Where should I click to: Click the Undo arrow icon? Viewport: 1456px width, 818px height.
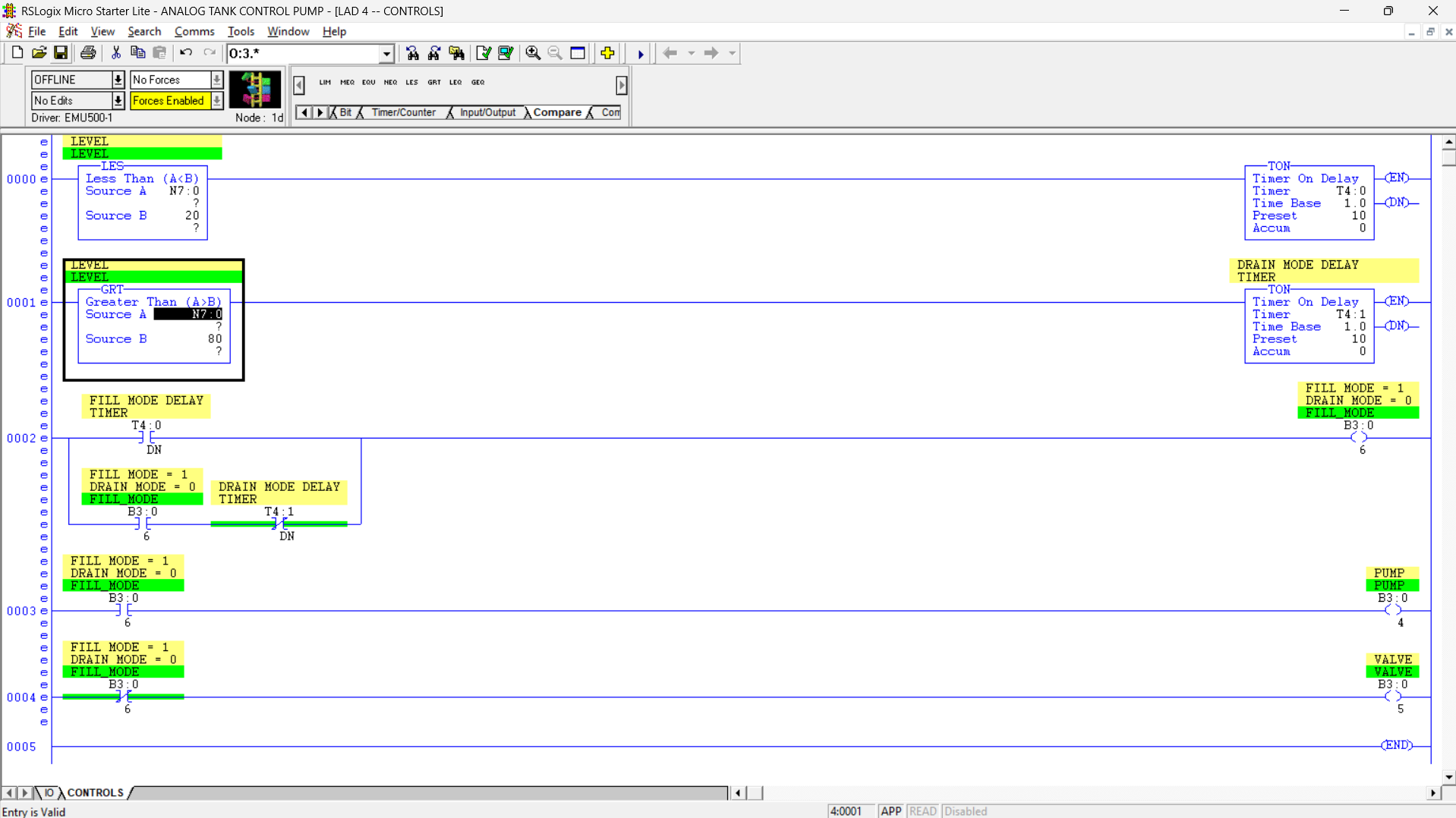(x=186, y=53)
